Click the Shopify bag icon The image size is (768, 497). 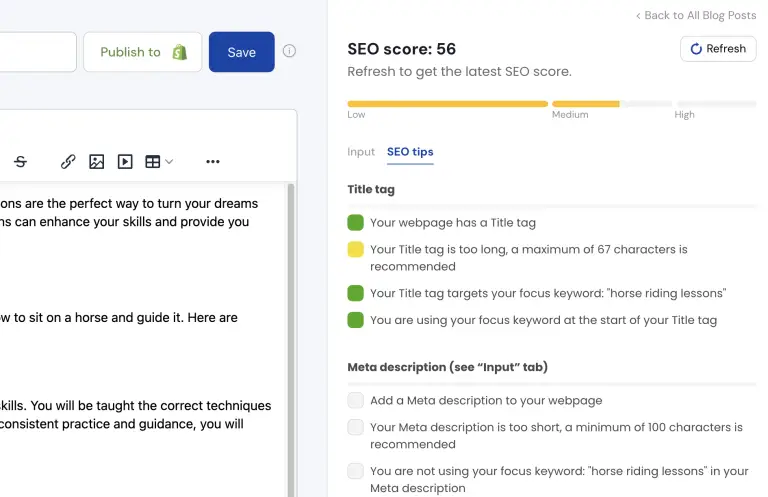(180, 52)
